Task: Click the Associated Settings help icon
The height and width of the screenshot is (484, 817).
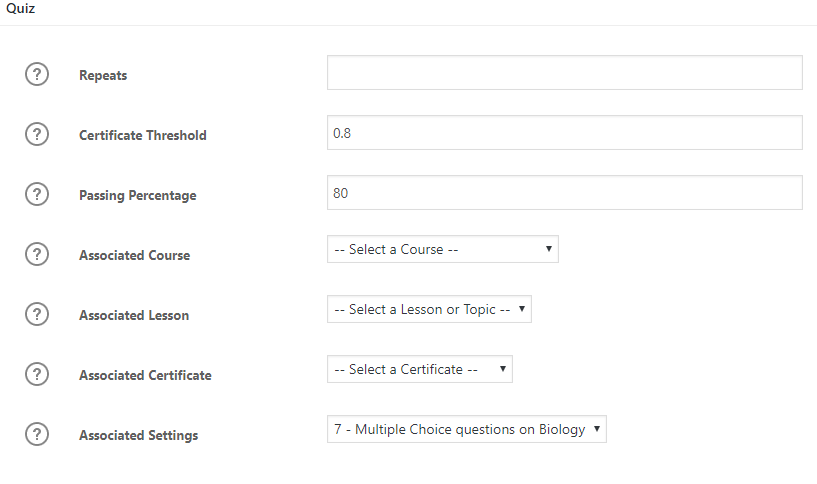Action: tap(37, 433)
